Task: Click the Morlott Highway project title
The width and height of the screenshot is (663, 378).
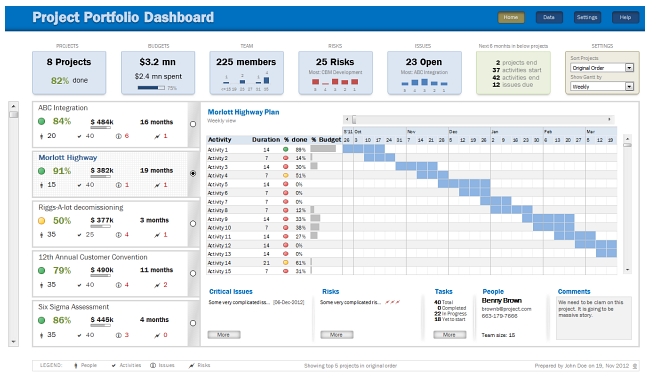Action: tap(68, 157)
